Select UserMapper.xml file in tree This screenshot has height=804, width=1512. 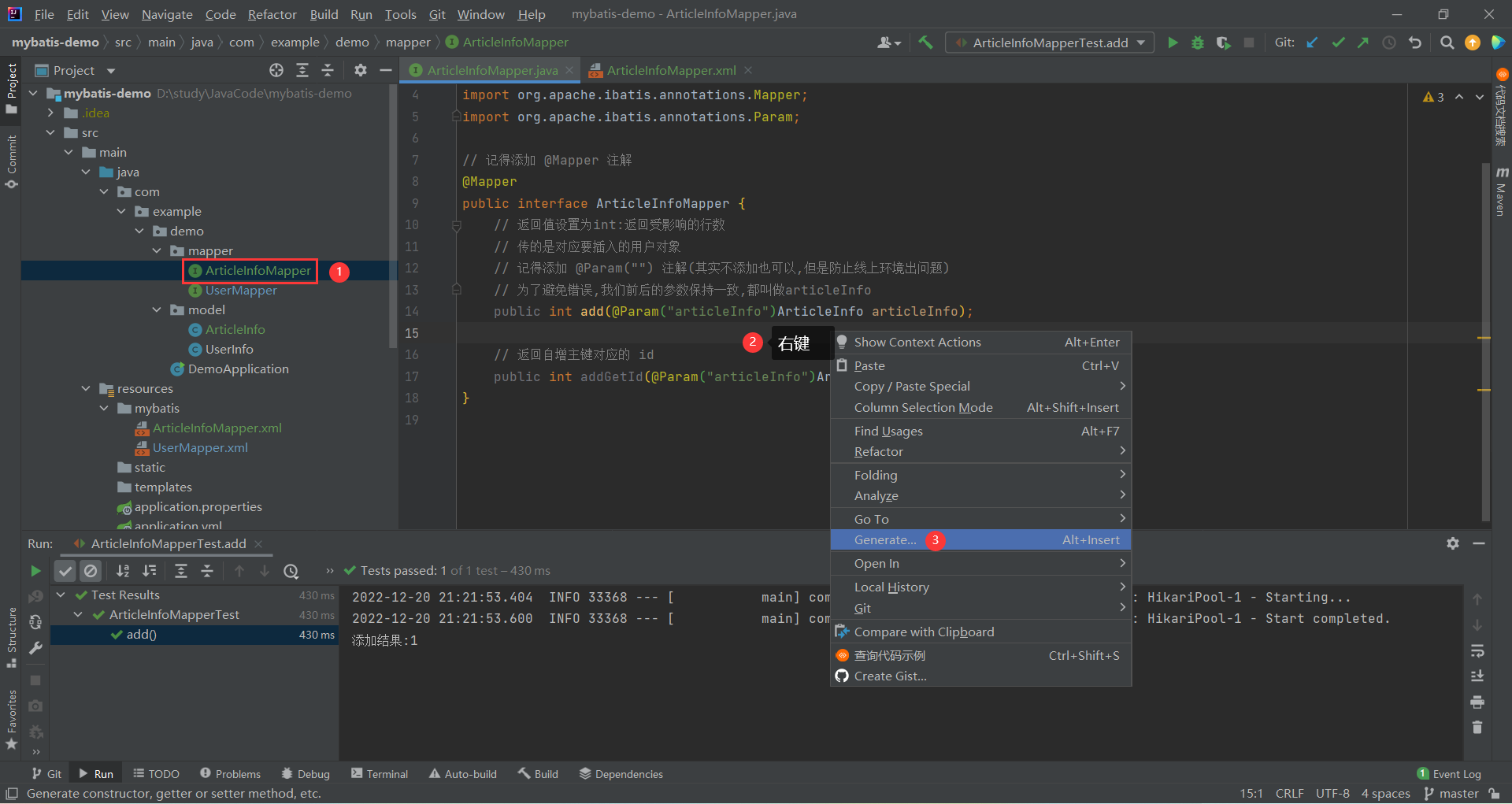(200, 447)
